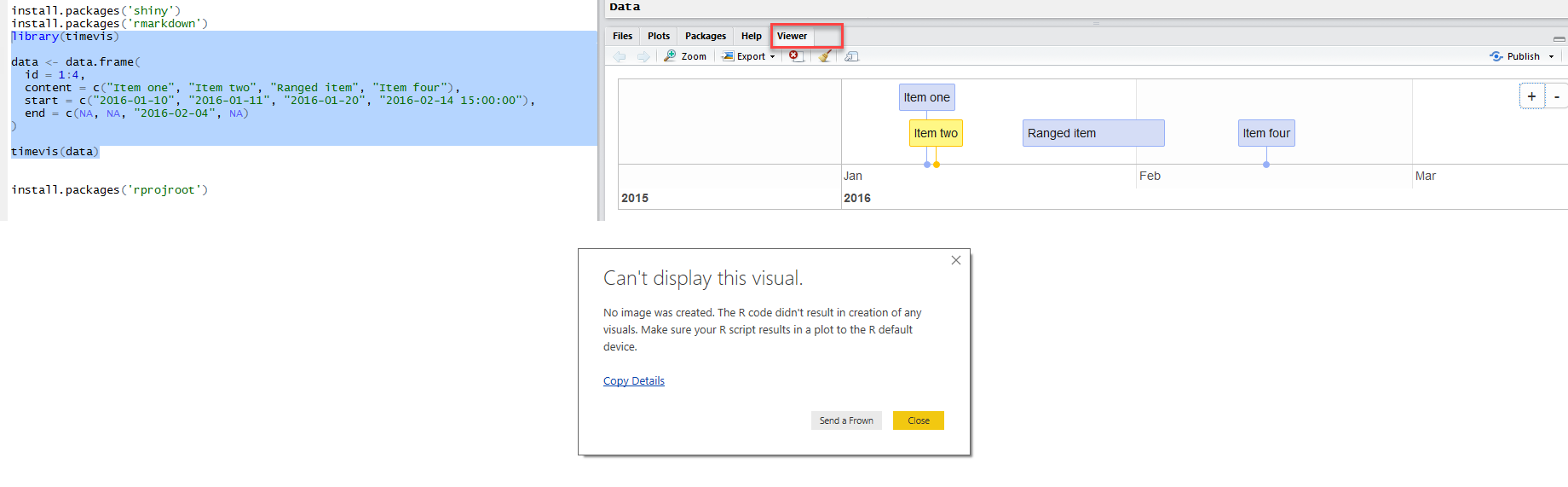
Task: Zoom in timeline with plus button
Action: coord(1531,96)
